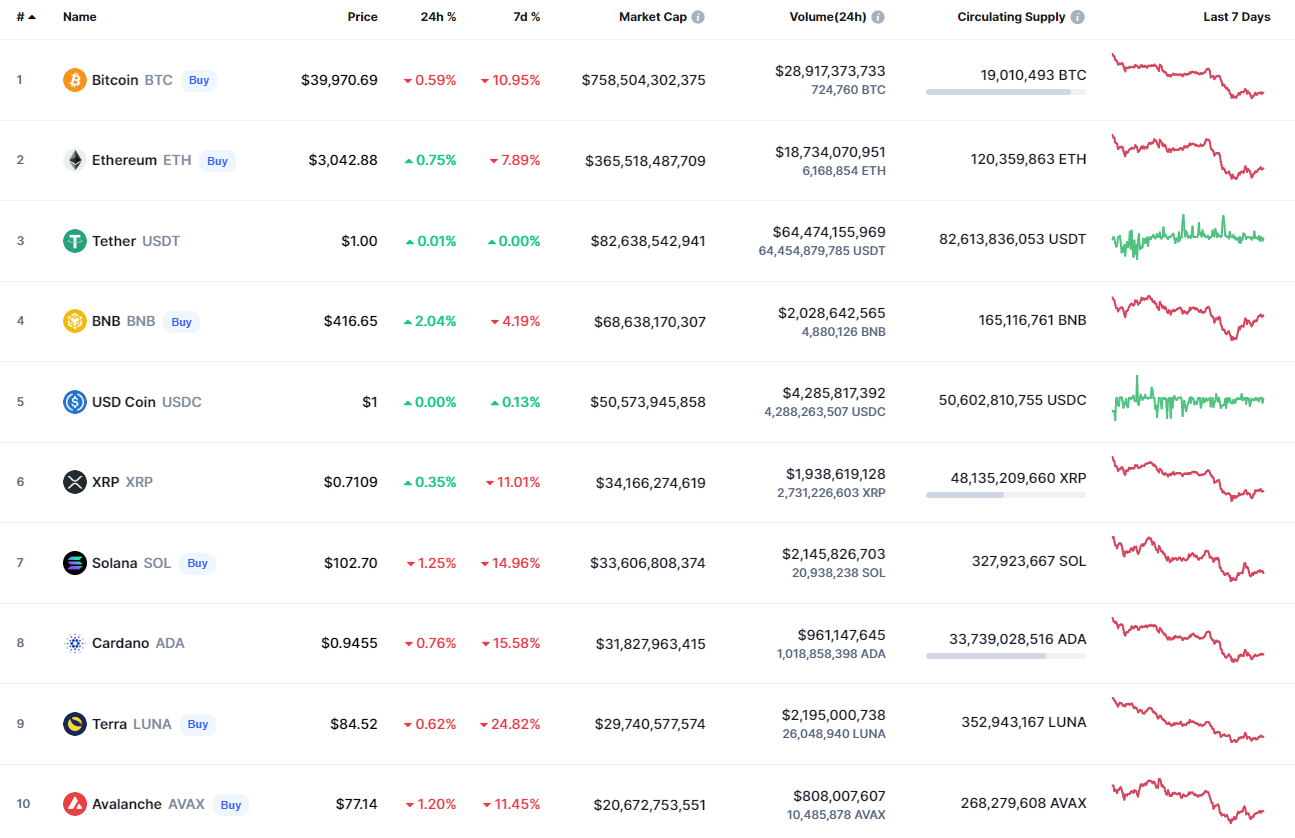Click the BNB coin logo icon
This screenshot has height=838, width=1295.
coord(75,321)
